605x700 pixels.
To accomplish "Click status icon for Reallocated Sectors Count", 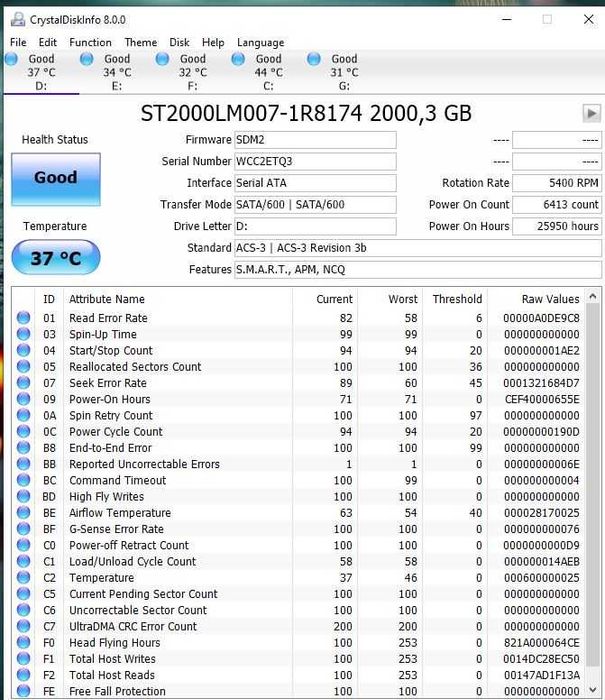I will click(x=23, y=367).
